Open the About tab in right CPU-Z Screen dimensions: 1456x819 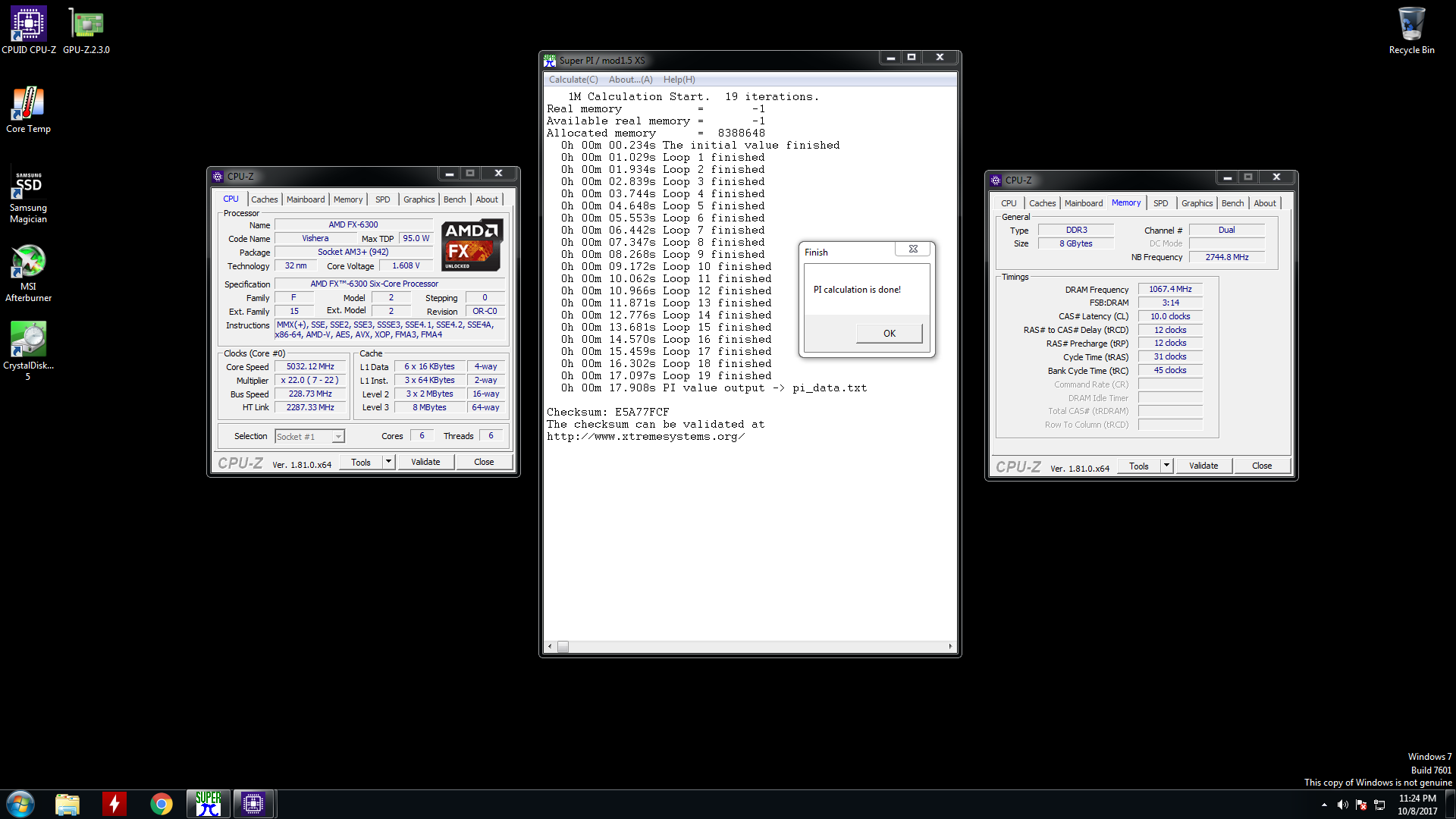point(1265,203)
